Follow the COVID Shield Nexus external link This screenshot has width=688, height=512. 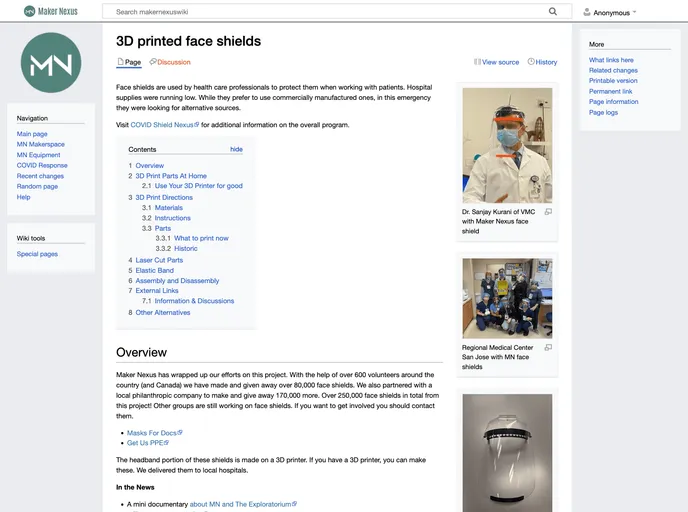click(165, 125)
